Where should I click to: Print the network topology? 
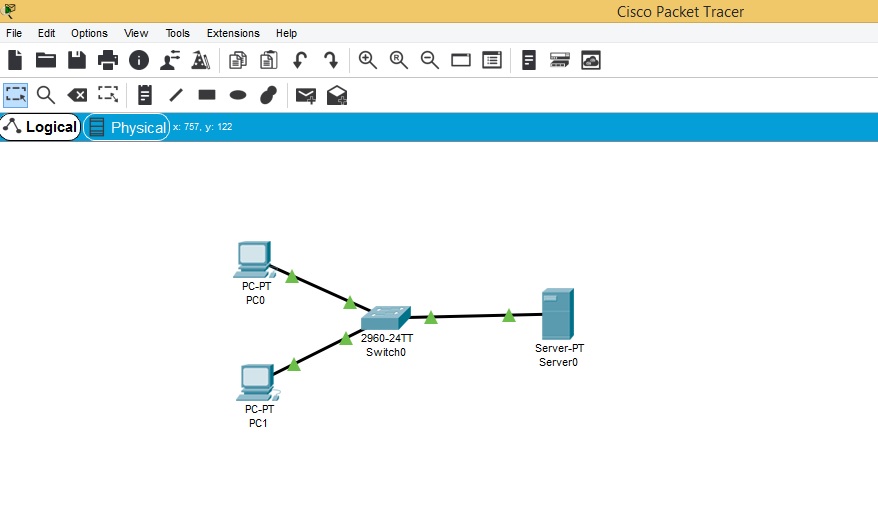click(x=108, y=60)
